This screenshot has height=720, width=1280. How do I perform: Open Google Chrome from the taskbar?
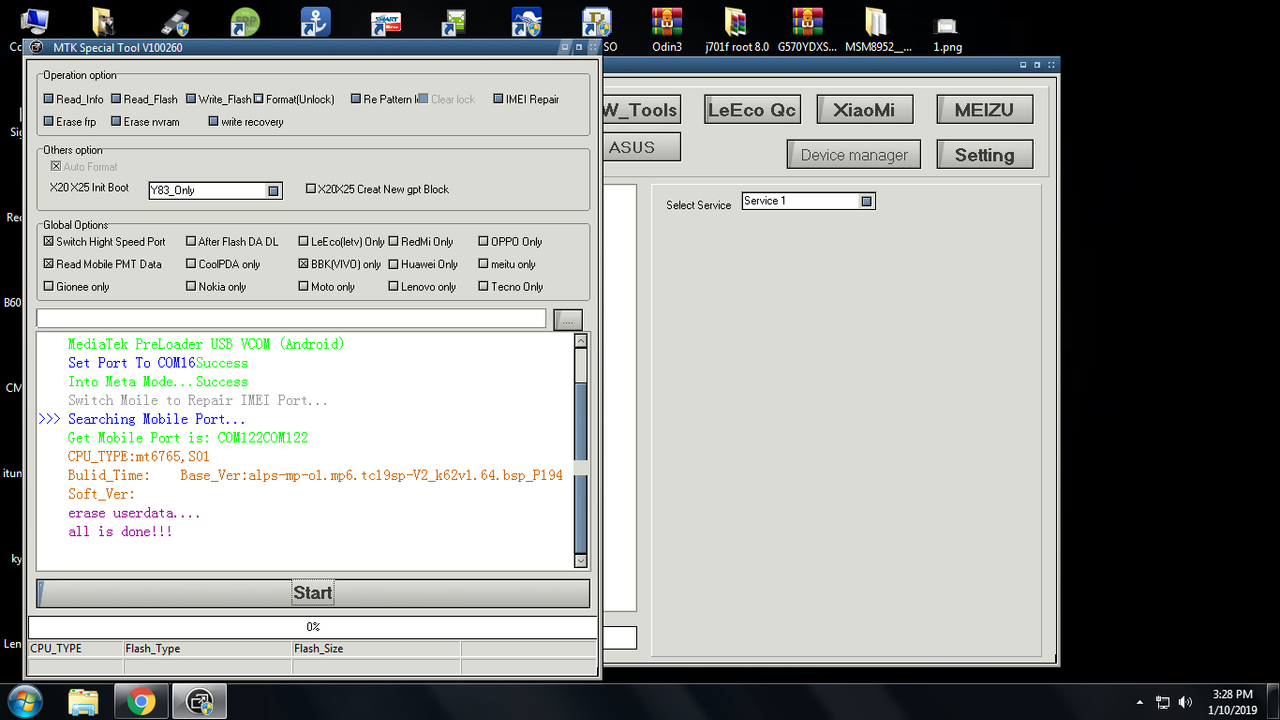click(141, 702)
